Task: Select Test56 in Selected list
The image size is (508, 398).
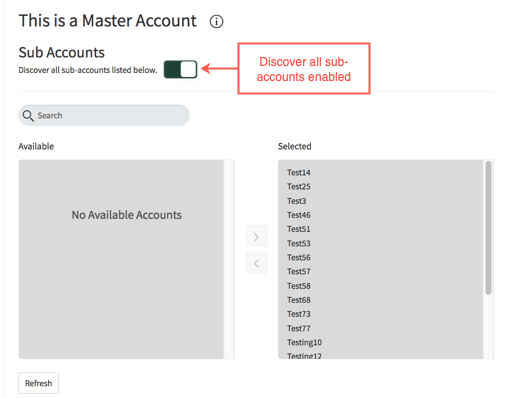Action: [x=299, y=257]
